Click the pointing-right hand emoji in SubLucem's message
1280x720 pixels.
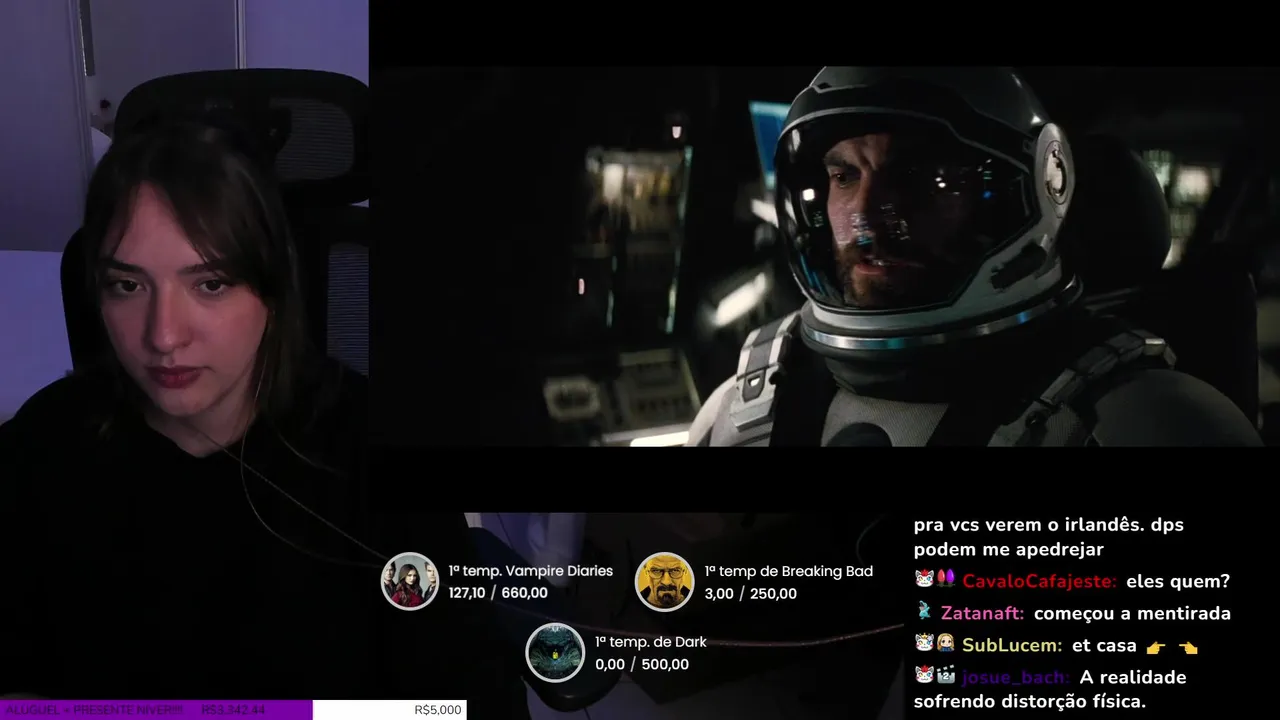coord(1156,646)
